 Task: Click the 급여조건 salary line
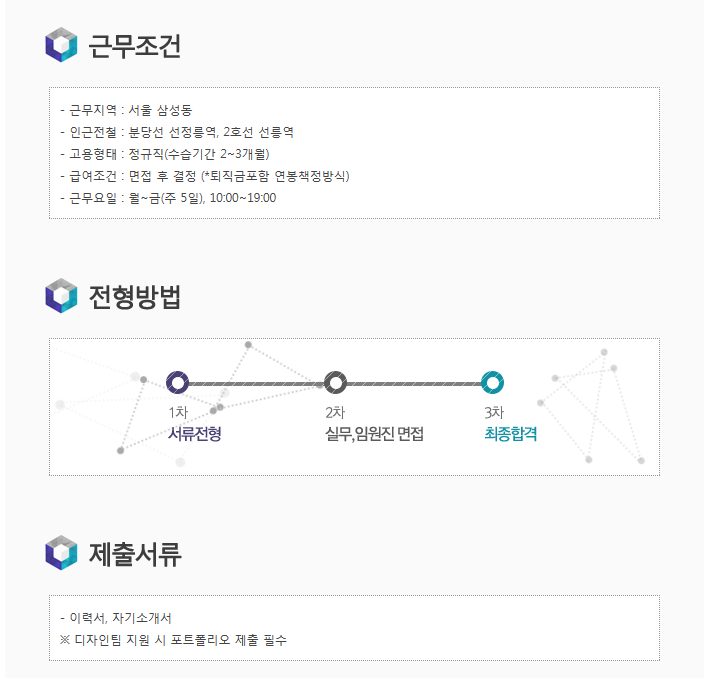(x=205, y=176)
